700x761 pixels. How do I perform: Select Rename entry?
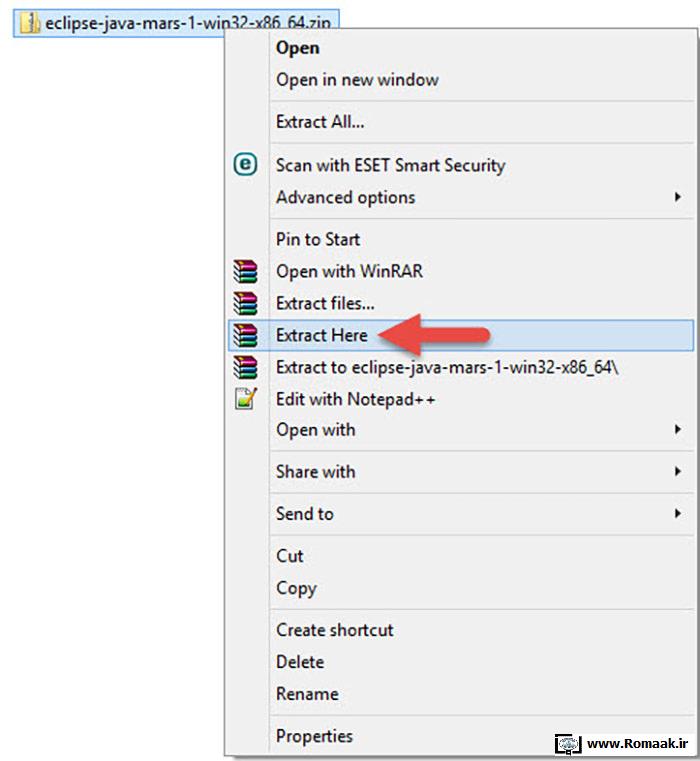click(460, 694)
